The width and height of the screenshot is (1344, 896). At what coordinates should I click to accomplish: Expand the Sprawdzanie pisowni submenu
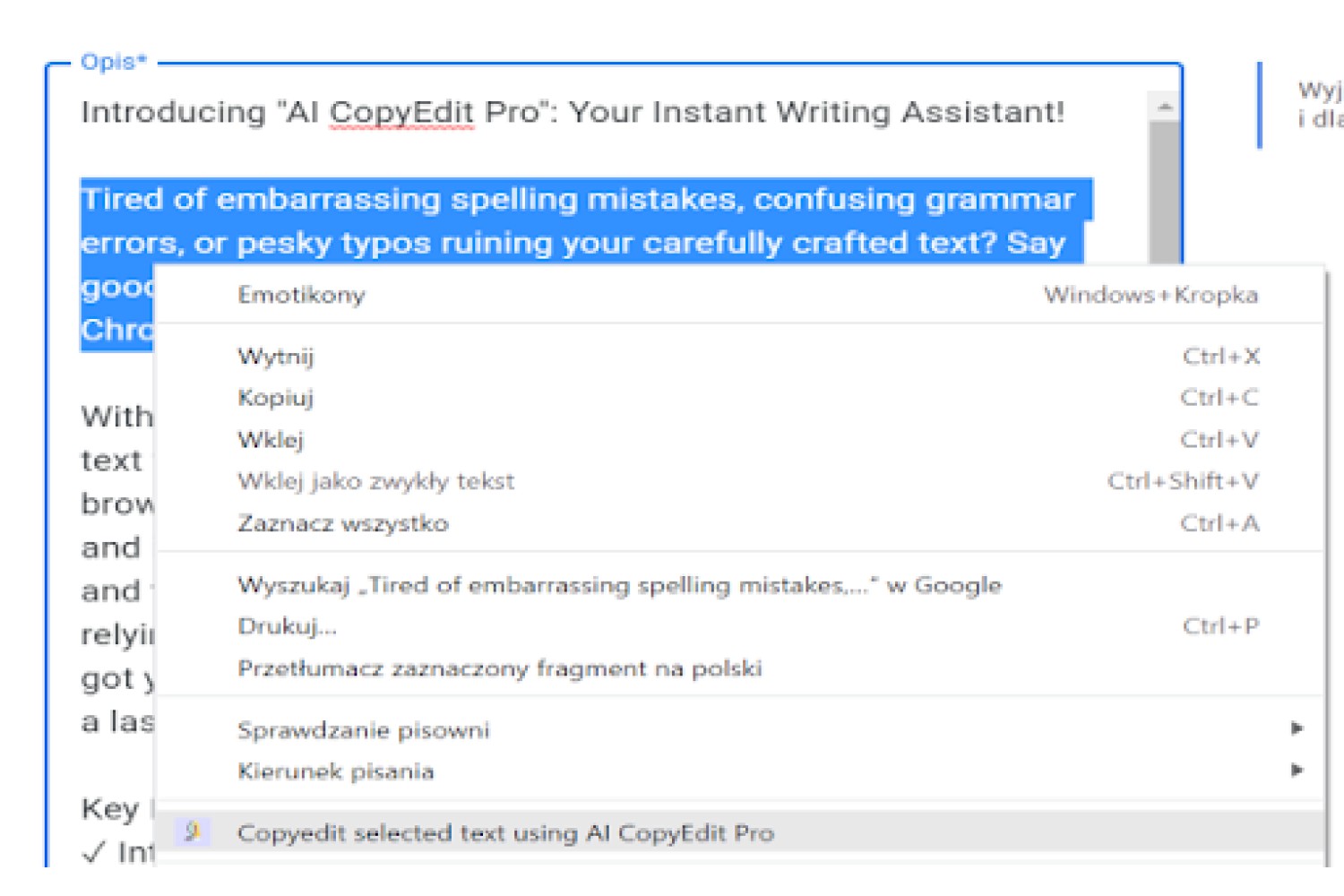[x=740, y=730]
